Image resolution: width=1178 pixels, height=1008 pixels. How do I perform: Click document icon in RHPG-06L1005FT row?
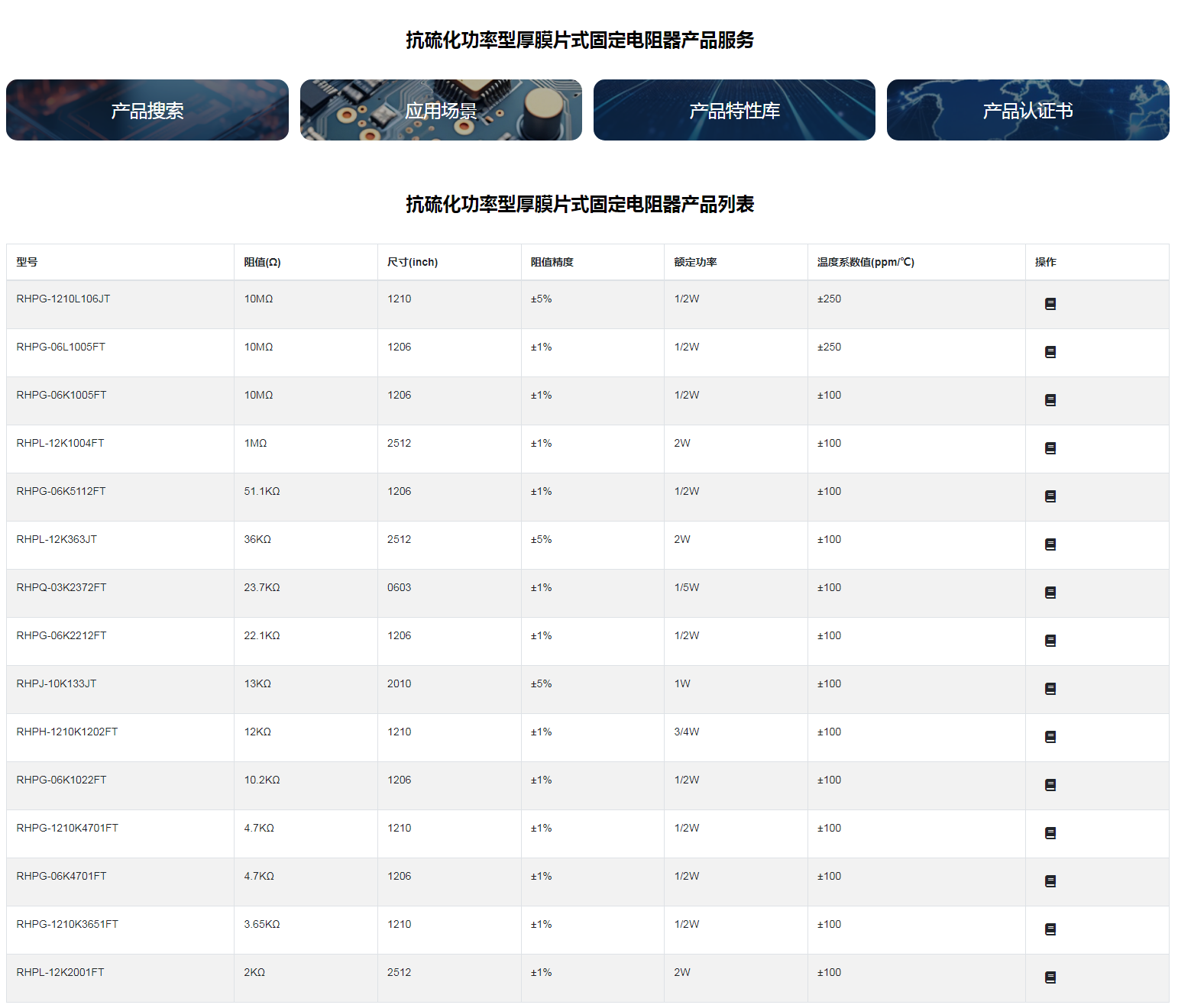click(x=1050, y=352)
